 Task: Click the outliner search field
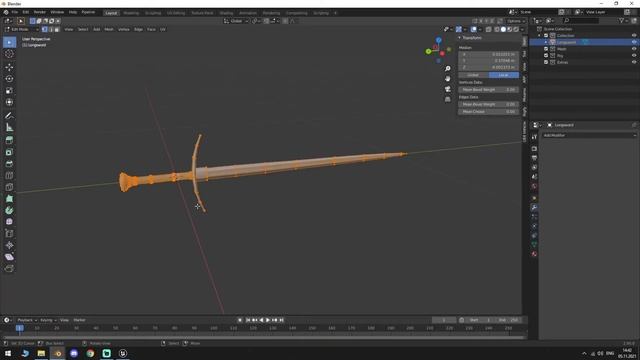581,20
